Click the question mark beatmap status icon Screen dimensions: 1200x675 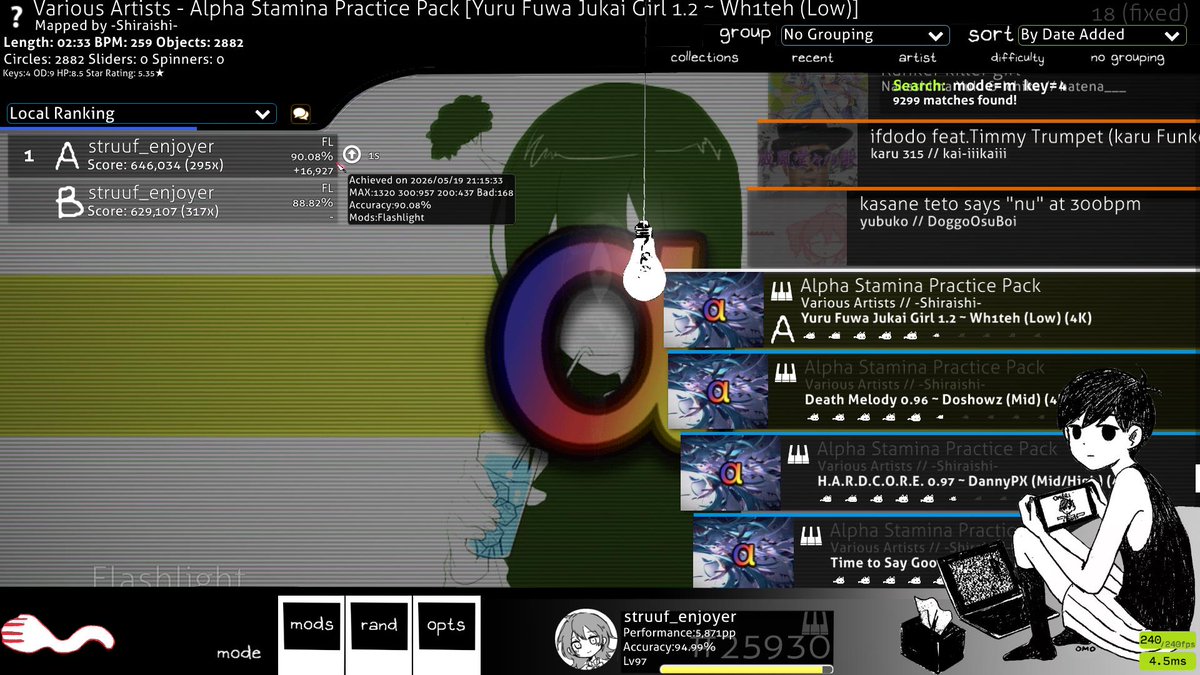pos(15,19)
